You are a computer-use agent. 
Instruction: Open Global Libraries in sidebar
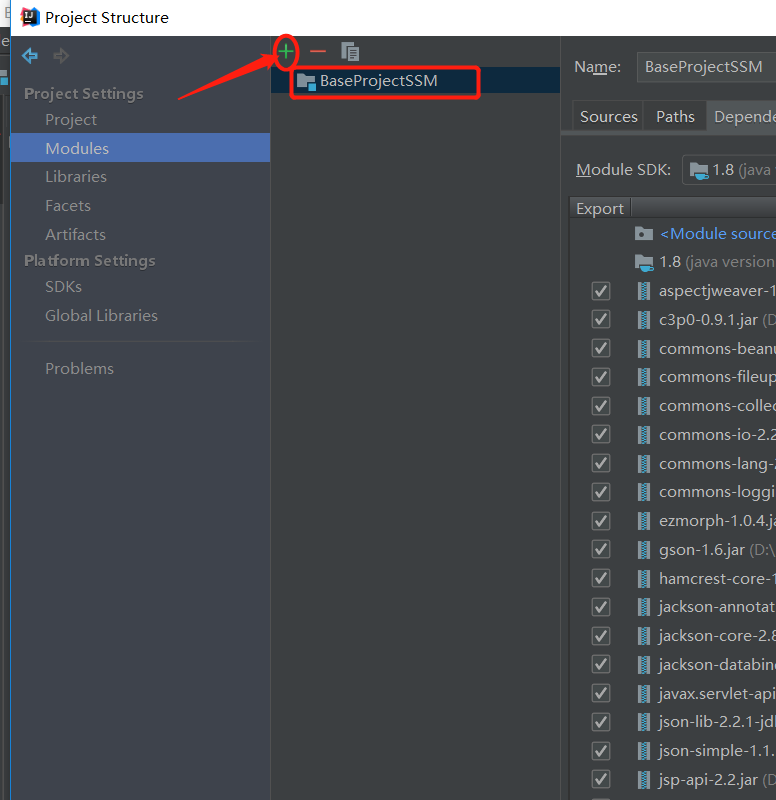pos(102,316)
